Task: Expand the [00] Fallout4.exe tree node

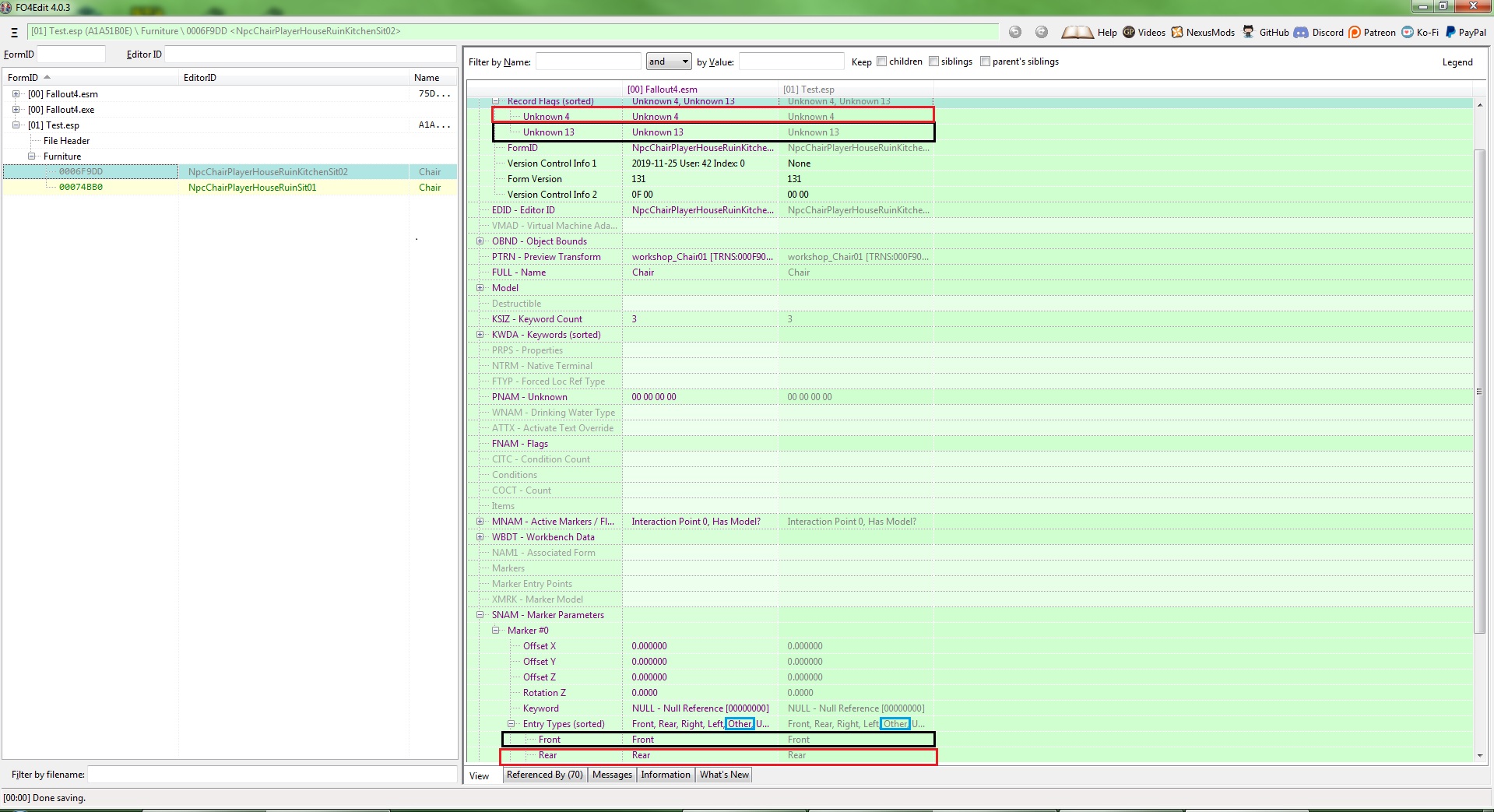Action: coord(16,110)
